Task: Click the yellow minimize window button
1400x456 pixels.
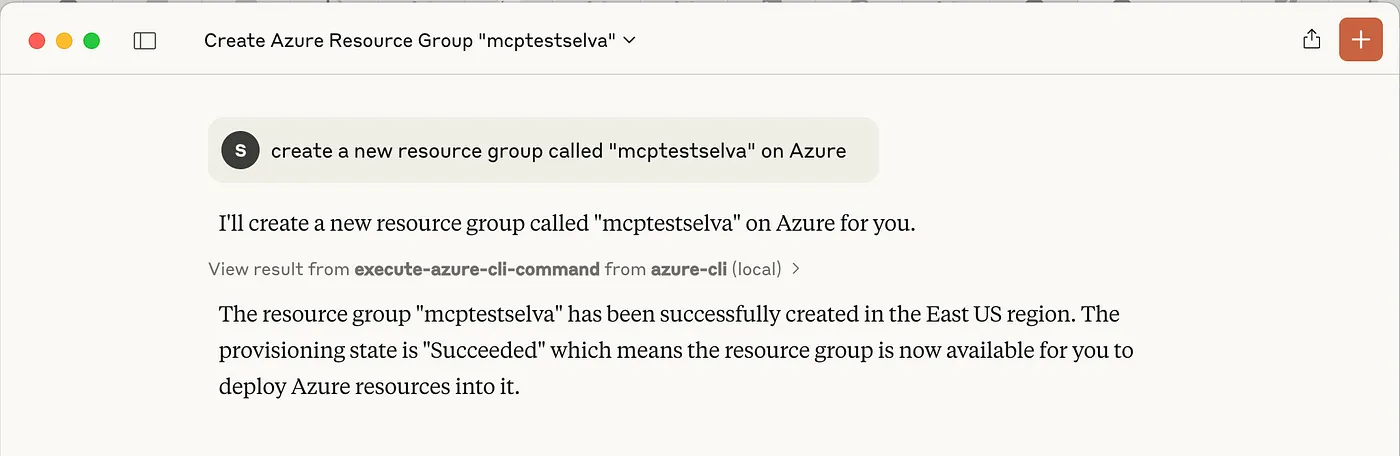Action: pyautogui.click(x=64, y=41)
